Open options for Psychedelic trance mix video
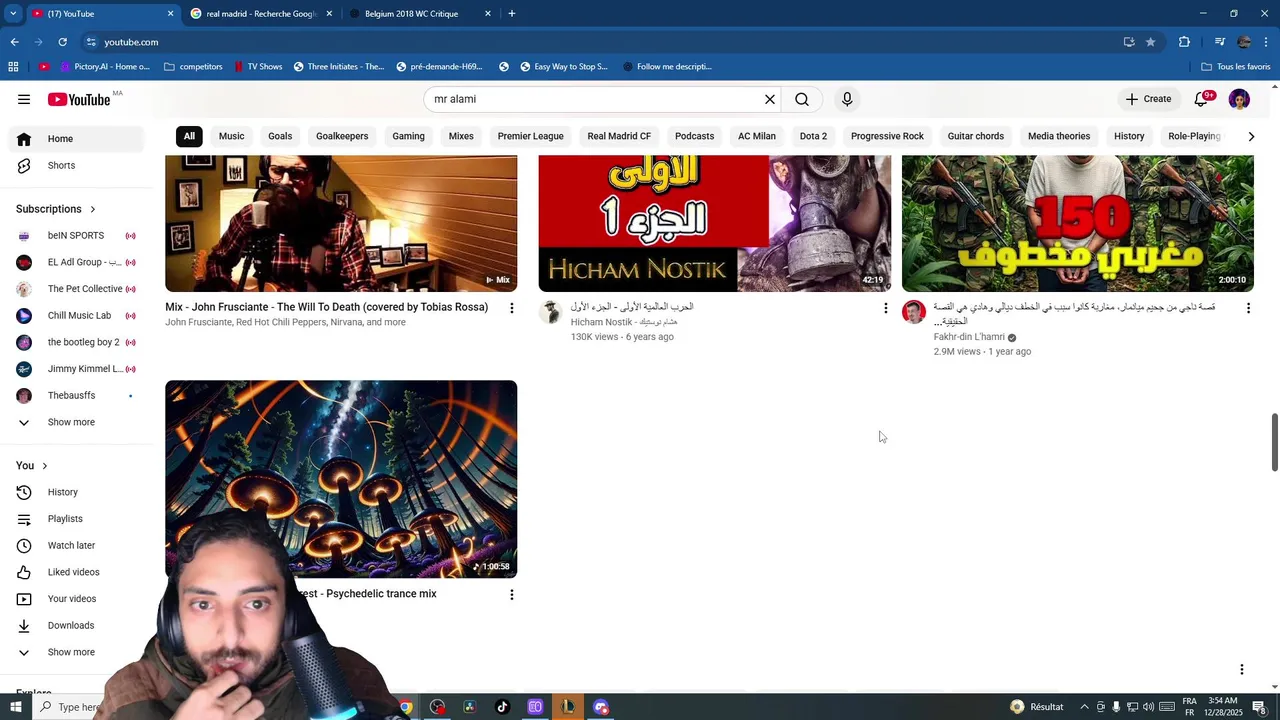1280x720 pixels. tap(511, 594)
